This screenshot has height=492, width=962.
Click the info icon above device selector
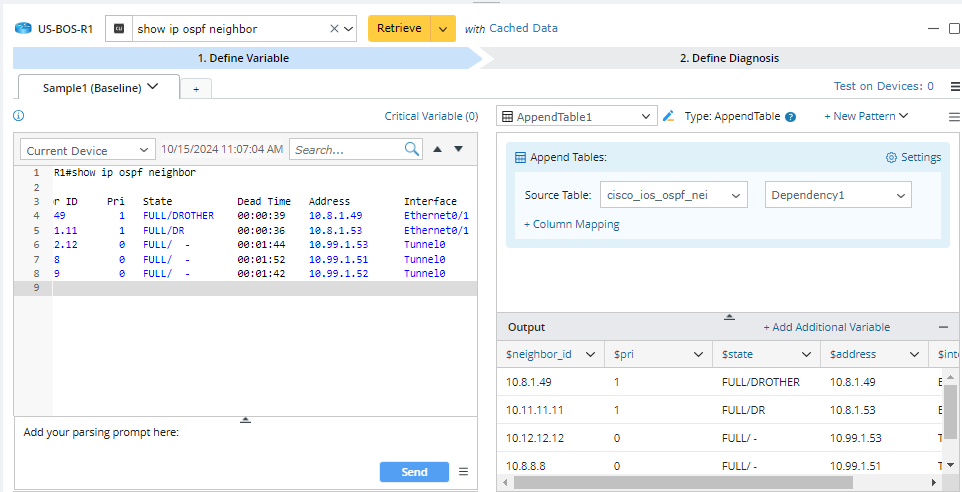(19, 116)
